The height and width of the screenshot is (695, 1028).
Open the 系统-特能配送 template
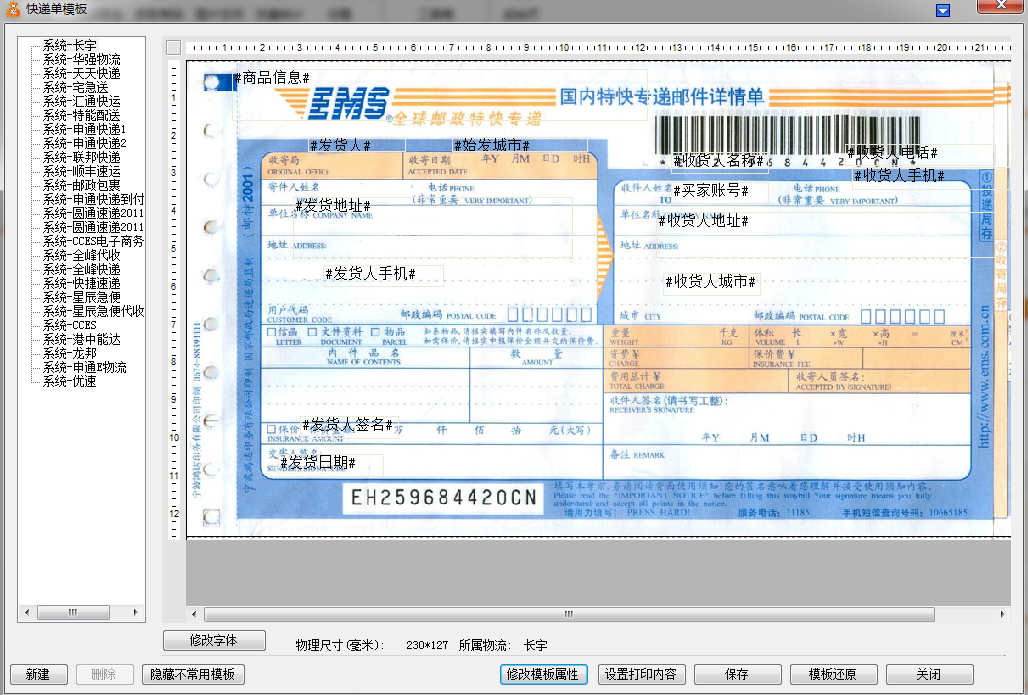[x=81, y=115]
